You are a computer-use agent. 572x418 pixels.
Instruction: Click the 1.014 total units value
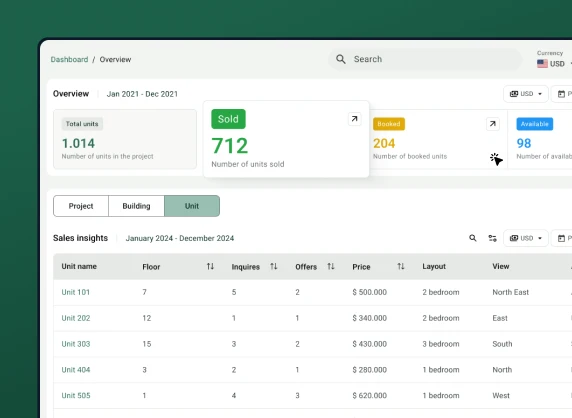point(78,143)
